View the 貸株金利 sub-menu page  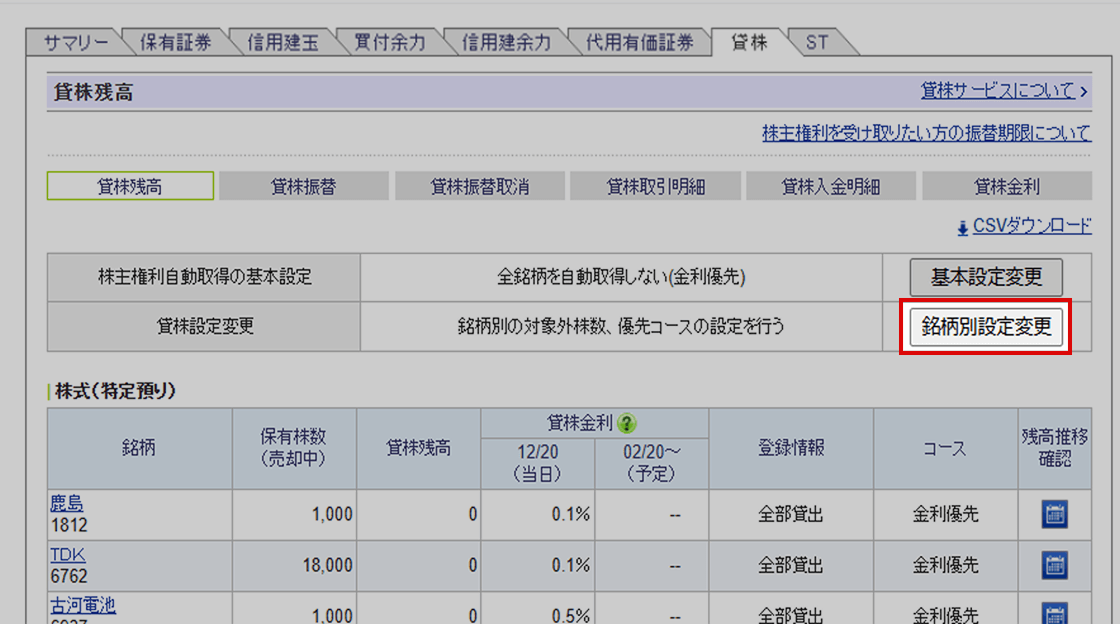point(1006,186)
